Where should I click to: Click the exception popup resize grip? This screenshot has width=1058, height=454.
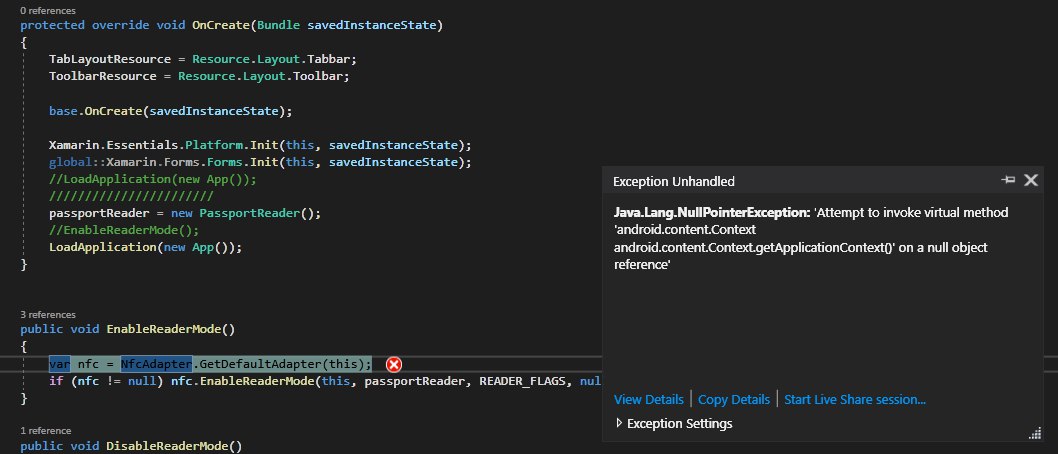[x=1034, y=433]
